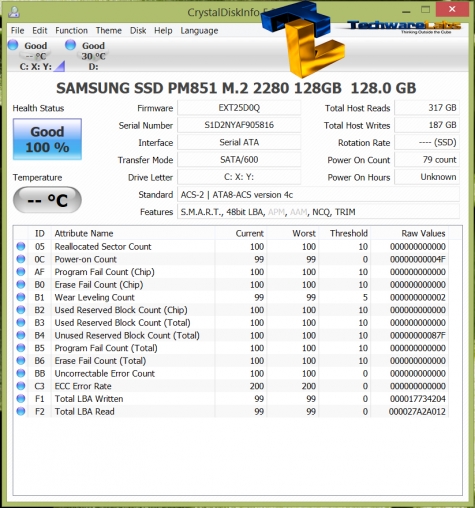Image resolution: width=475 pixels, height=508 pixels.
Task: Click raw value 00017734204
Action: pos(418,399)
